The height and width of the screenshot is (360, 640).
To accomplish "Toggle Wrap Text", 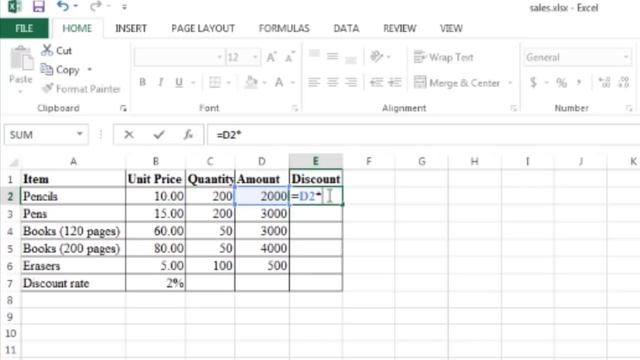I will [443, 57].
